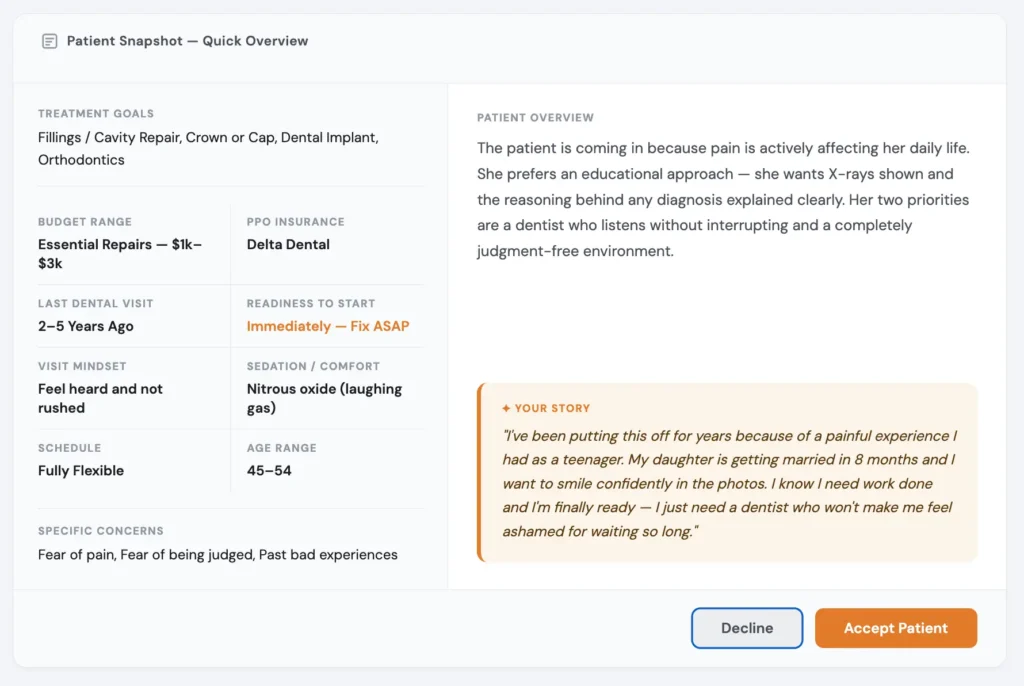Click the orange Immediately — Fix ASAP status
This screenshot has width=1024, height=686.
click(x=328, y=326)
